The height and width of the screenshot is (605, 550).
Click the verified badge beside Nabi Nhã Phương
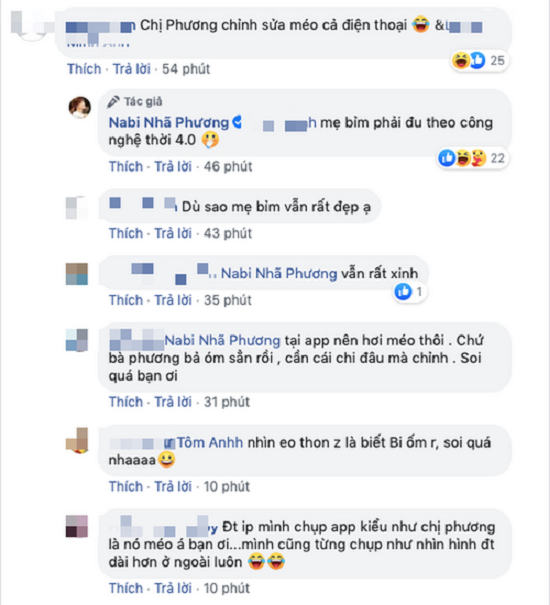[237, 122]
